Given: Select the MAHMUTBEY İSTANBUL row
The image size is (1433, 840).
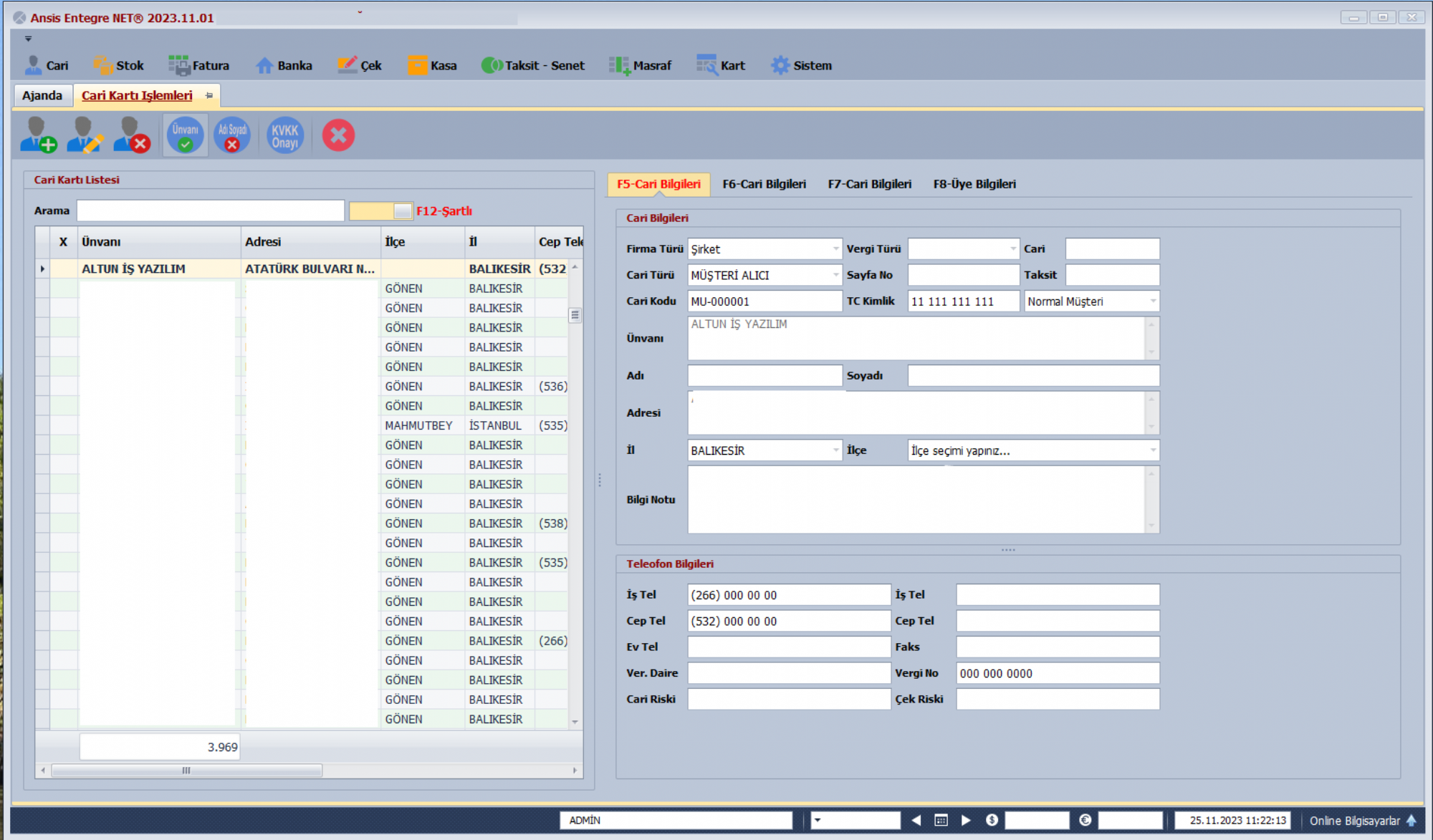Looking at the screenshot, I should point(308,425).
